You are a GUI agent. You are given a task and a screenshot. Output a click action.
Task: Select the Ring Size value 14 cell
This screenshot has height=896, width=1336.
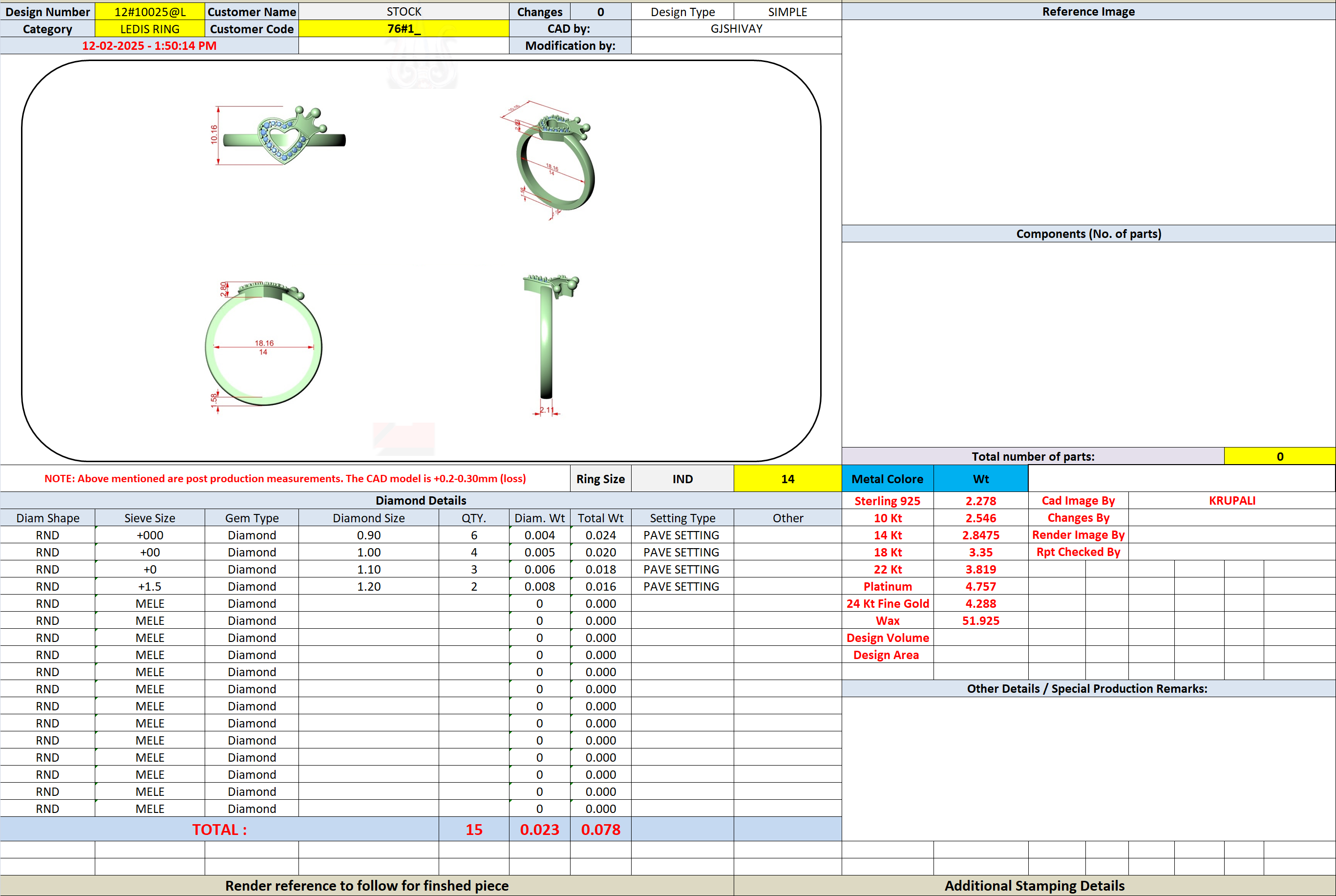[787, 479]
